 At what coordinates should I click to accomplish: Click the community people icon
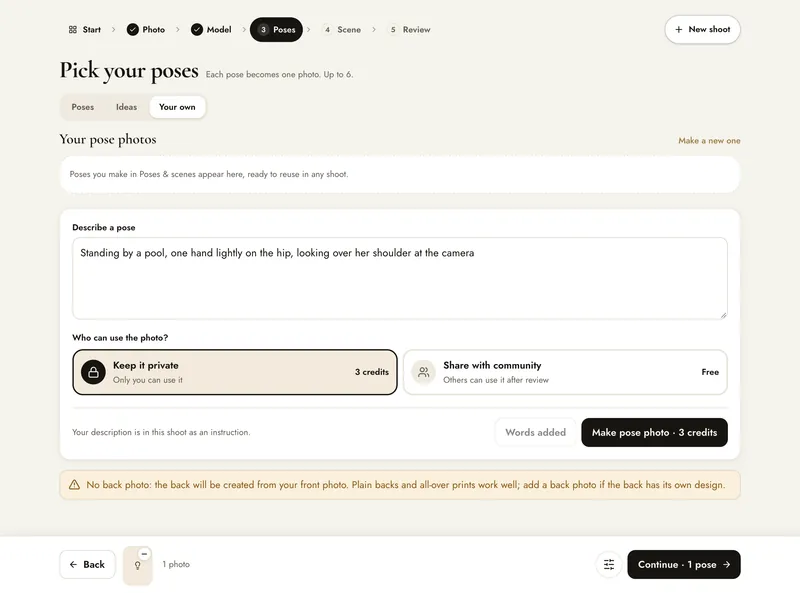[423, 372]
